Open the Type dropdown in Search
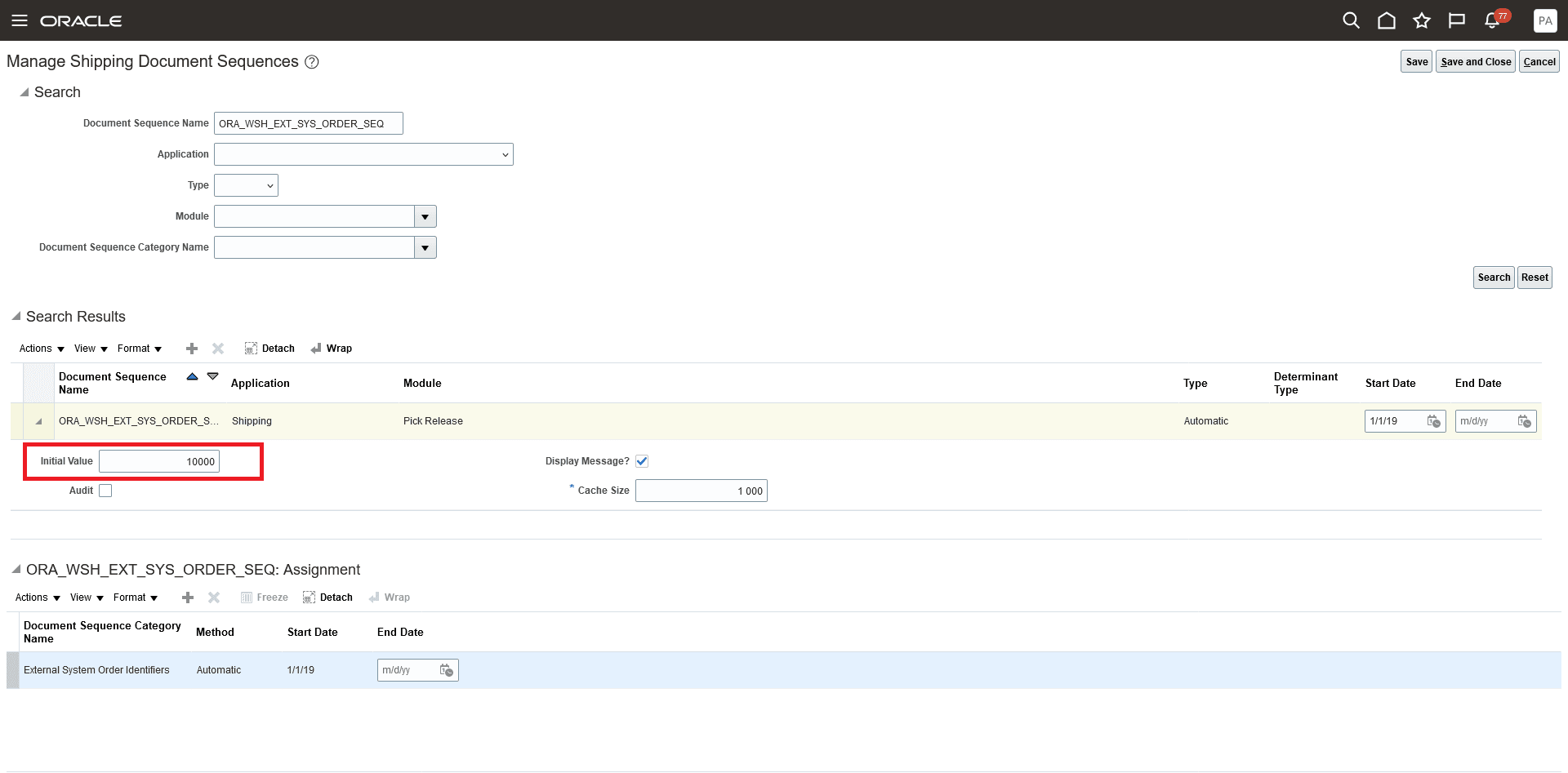The height and width of the screenshot is (773, 1568). (x=246, y=185)
